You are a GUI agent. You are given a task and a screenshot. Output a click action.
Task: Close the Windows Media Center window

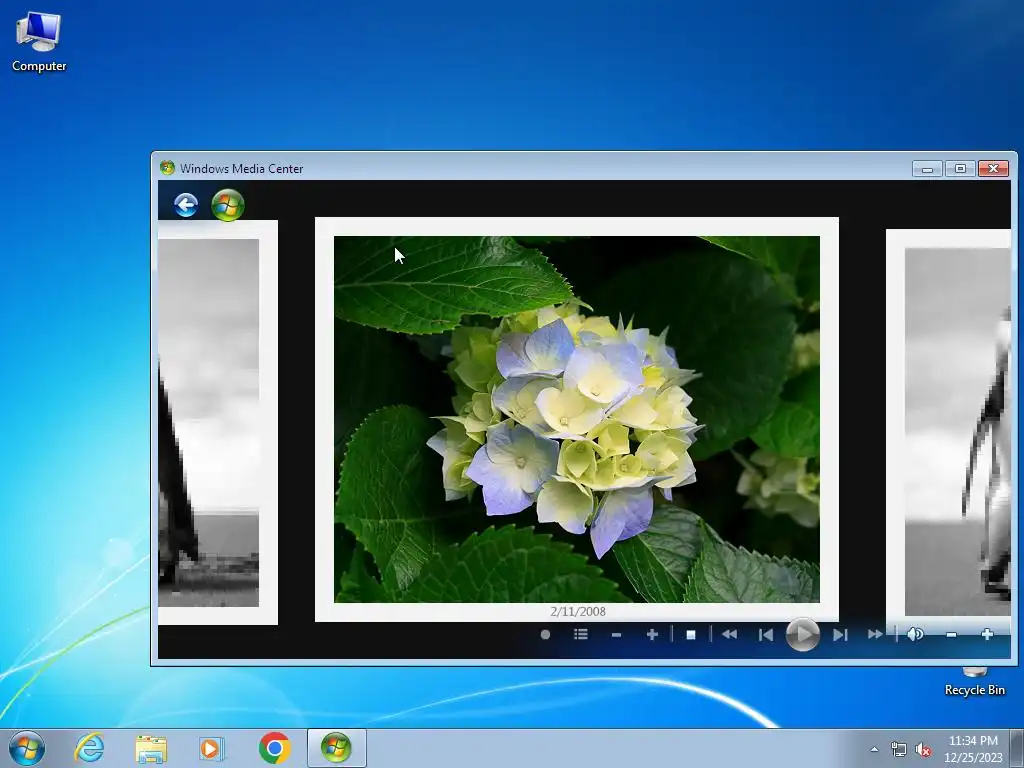993,168
